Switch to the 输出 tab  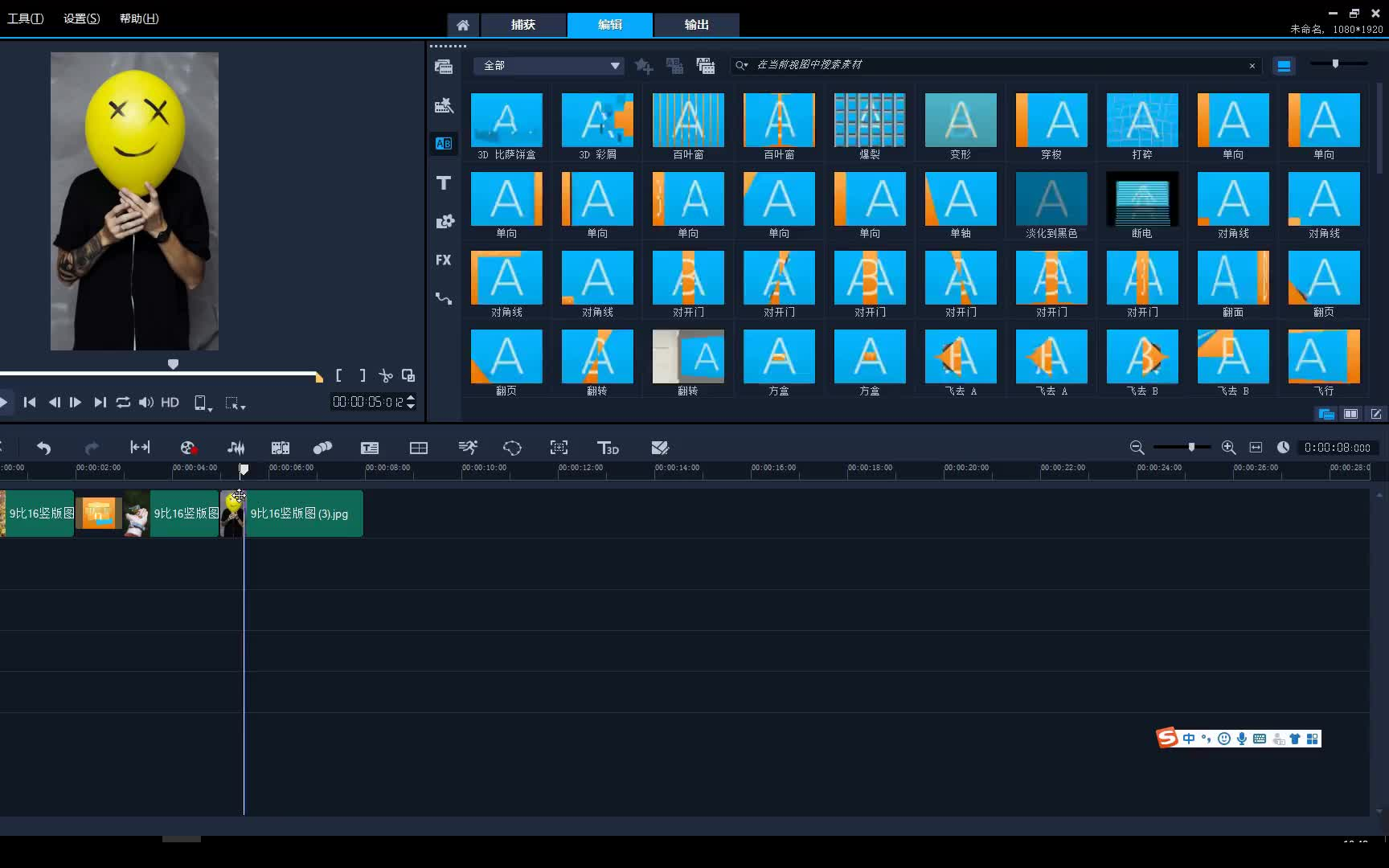(x=696, y=25)
